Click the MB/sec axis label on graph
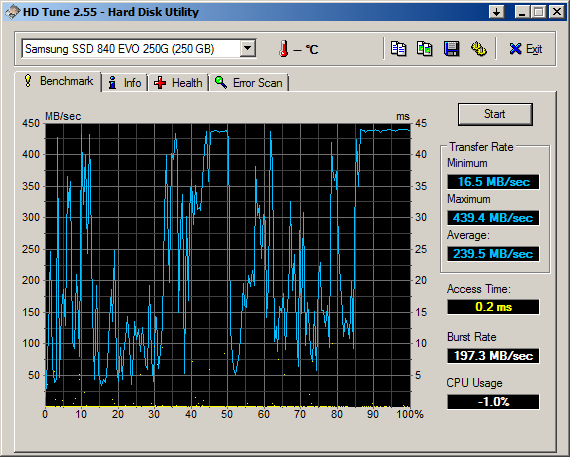 click(63, 116)
